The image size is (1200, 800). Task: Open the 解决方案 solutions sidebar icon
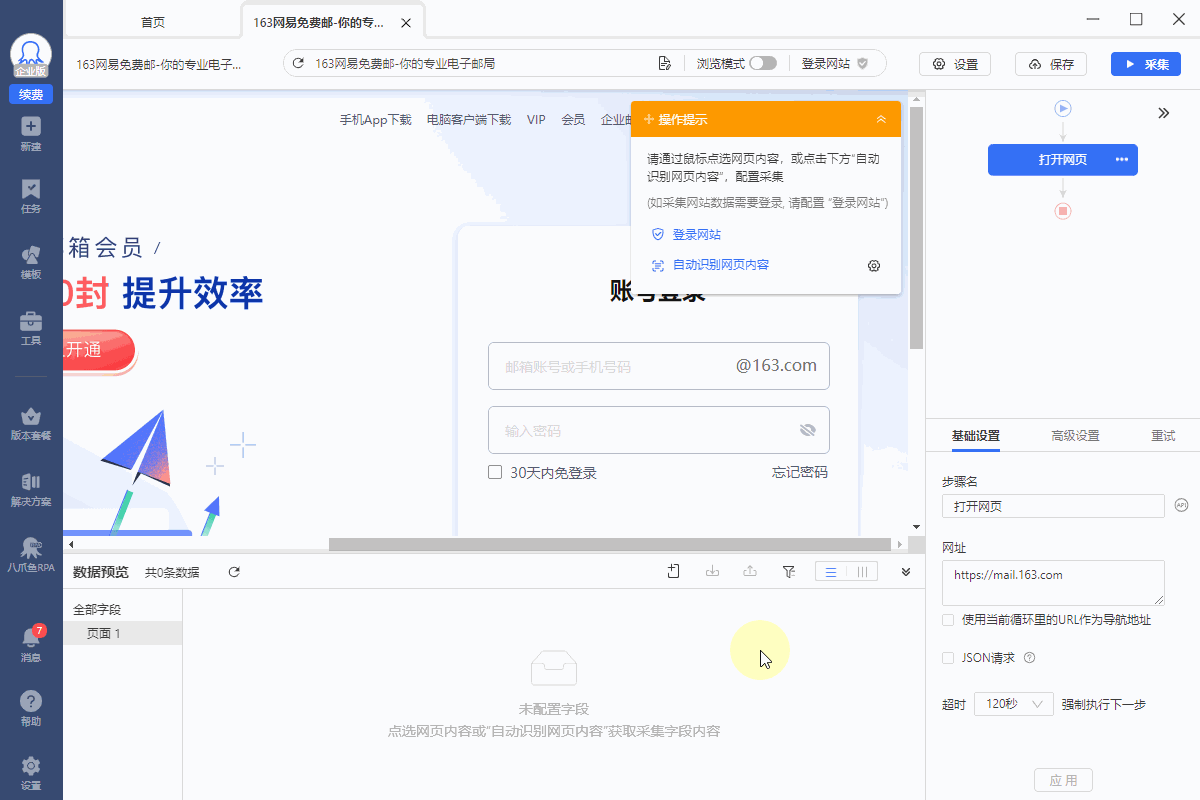coord(31,489)
